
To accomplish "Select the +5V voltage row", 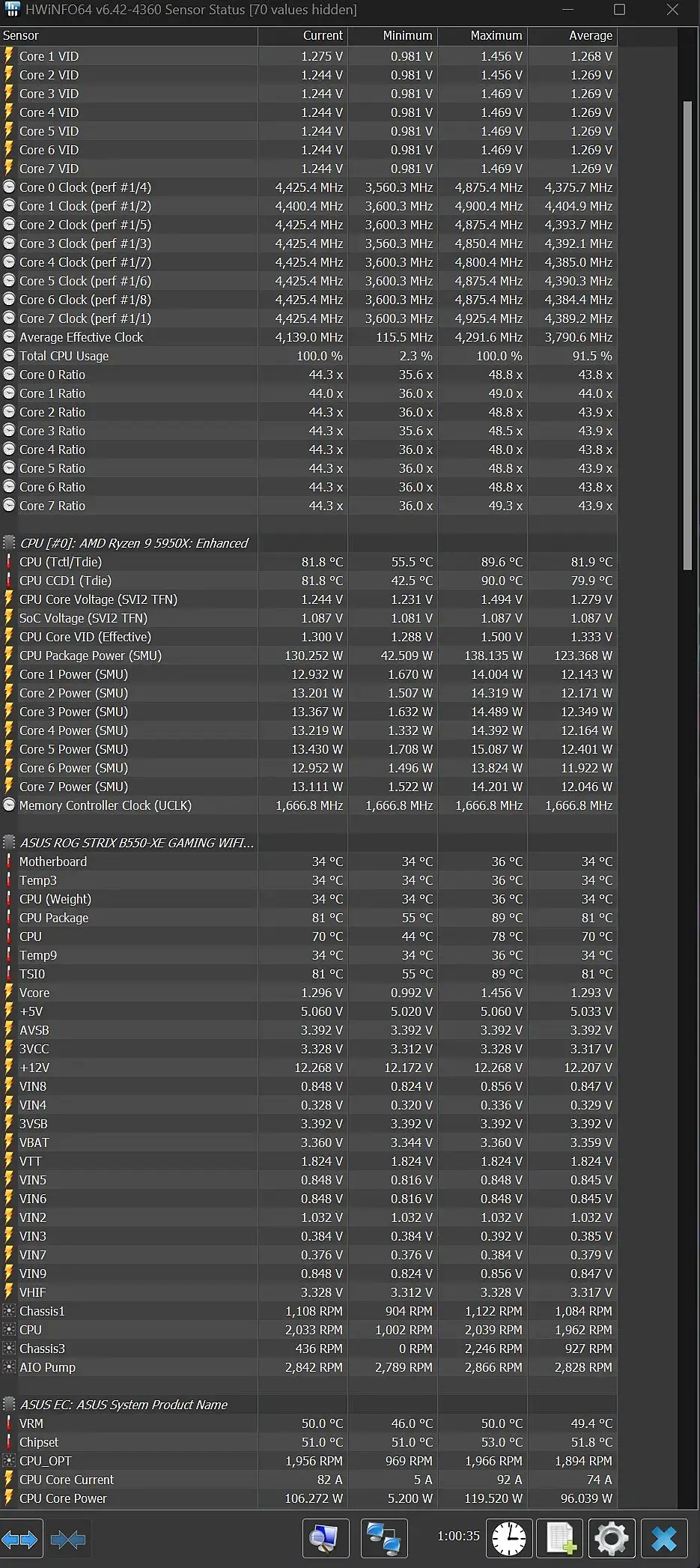I will click(308, 1011).
